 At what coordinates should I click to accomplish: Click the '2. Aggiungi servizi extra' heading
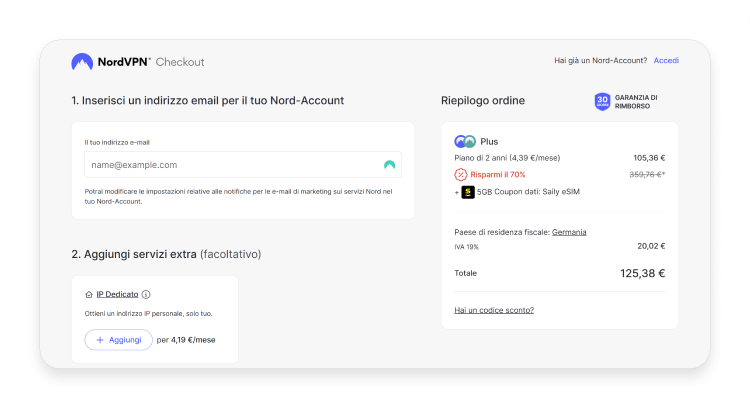(x=166, y=254)
